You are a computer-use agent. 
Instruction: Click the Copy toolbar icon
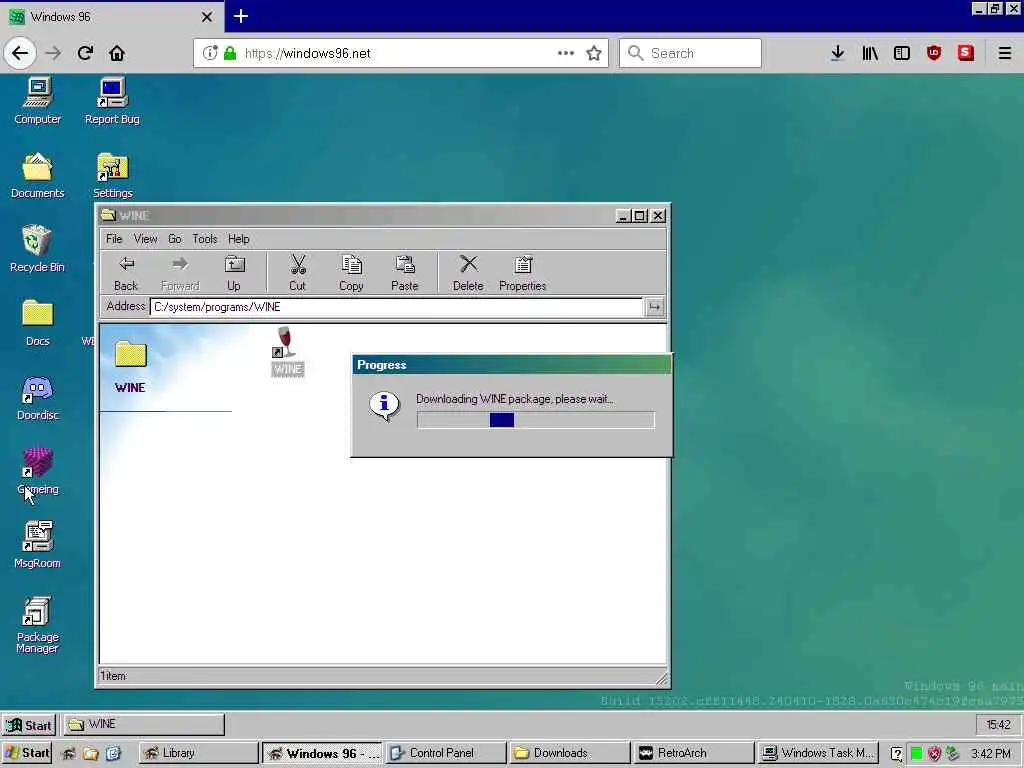[x=351, y=273]
